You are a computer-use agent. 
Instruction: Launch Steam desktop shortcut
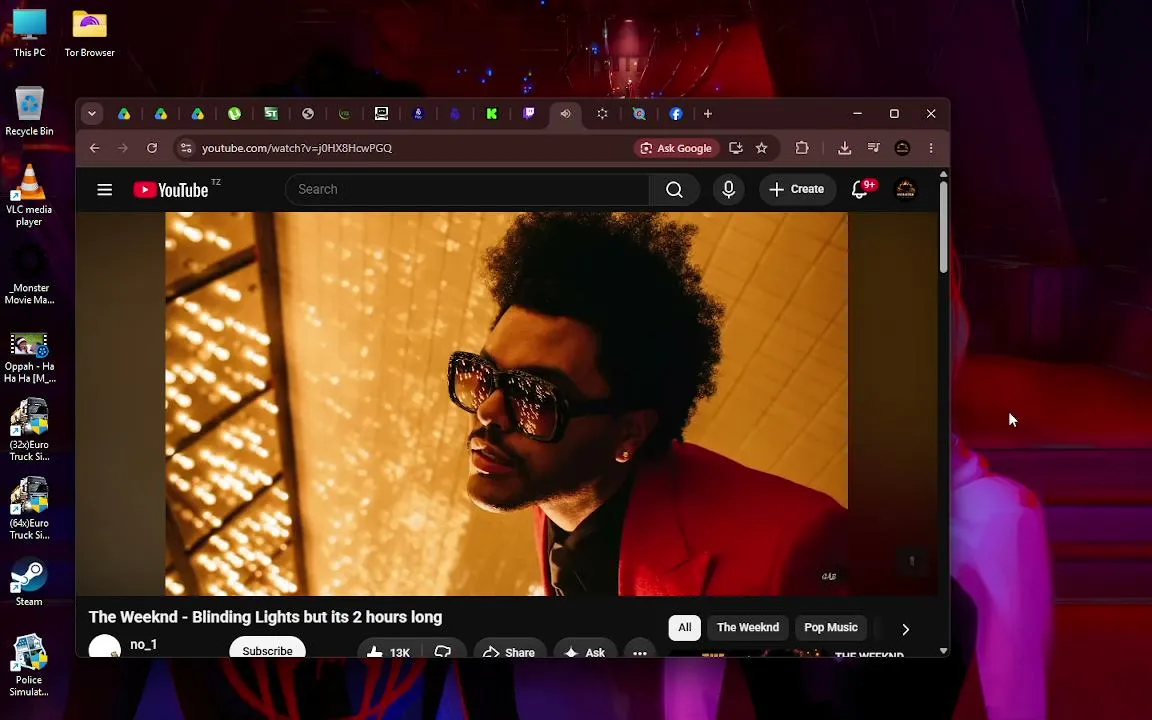pyautogui.click(x=29, y=583)
